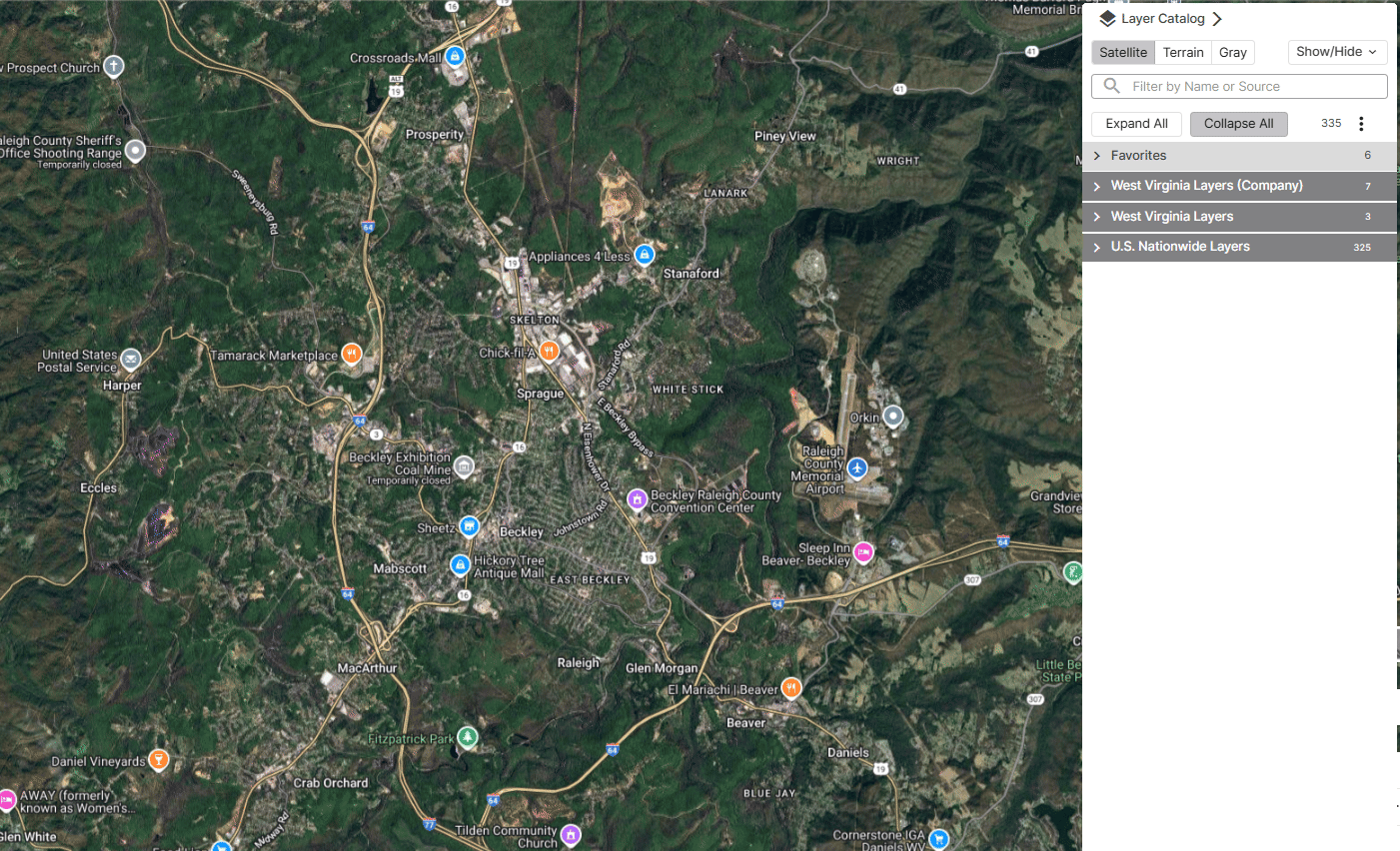Click the Expand All button
Viewport: 1400px width, 851px height.
pyautogui.click(x=1136, y=123)
